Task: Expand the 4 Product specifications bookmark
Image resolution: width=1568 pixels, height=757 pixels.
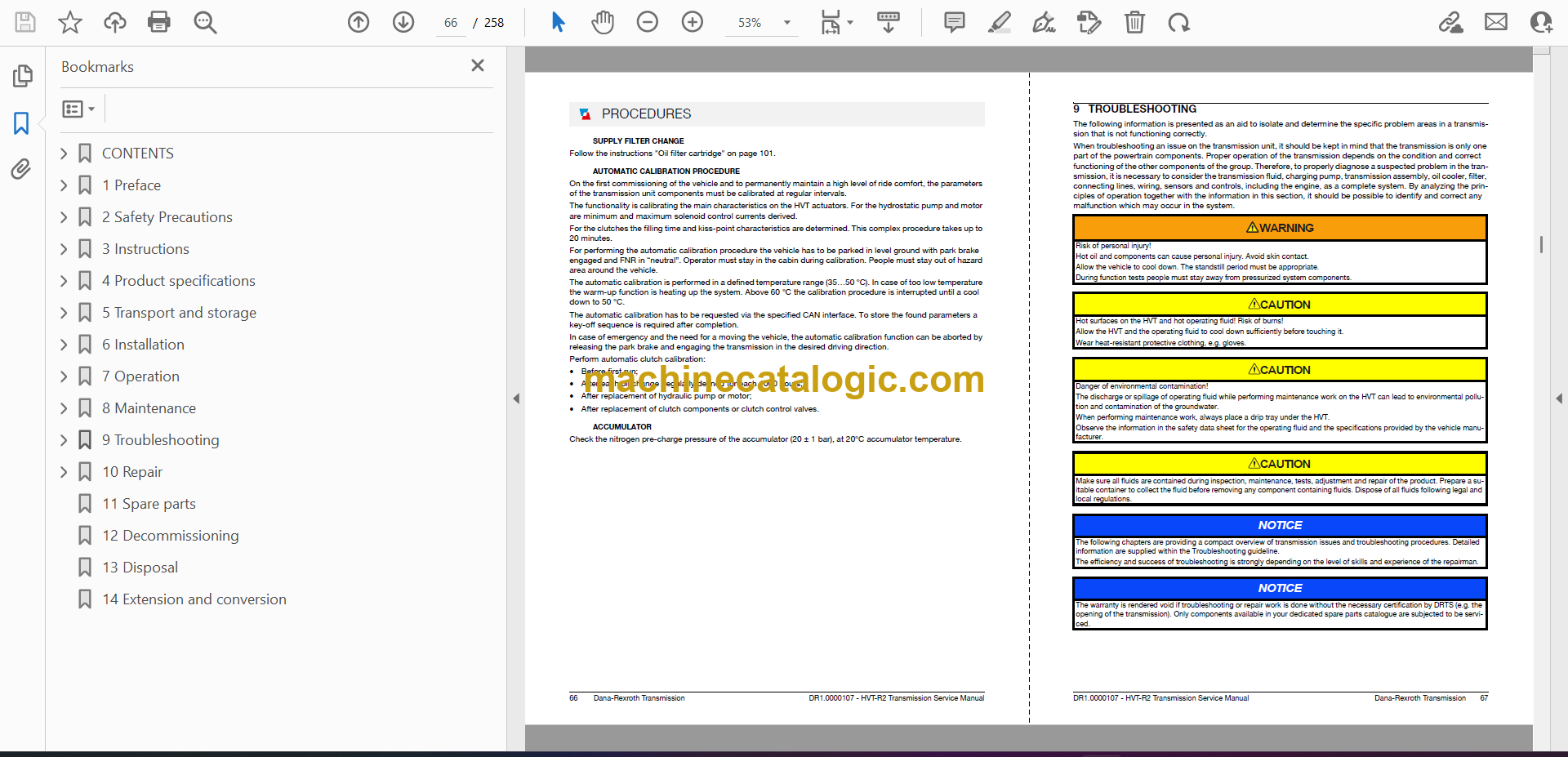Action: click(x=65, y=281)
